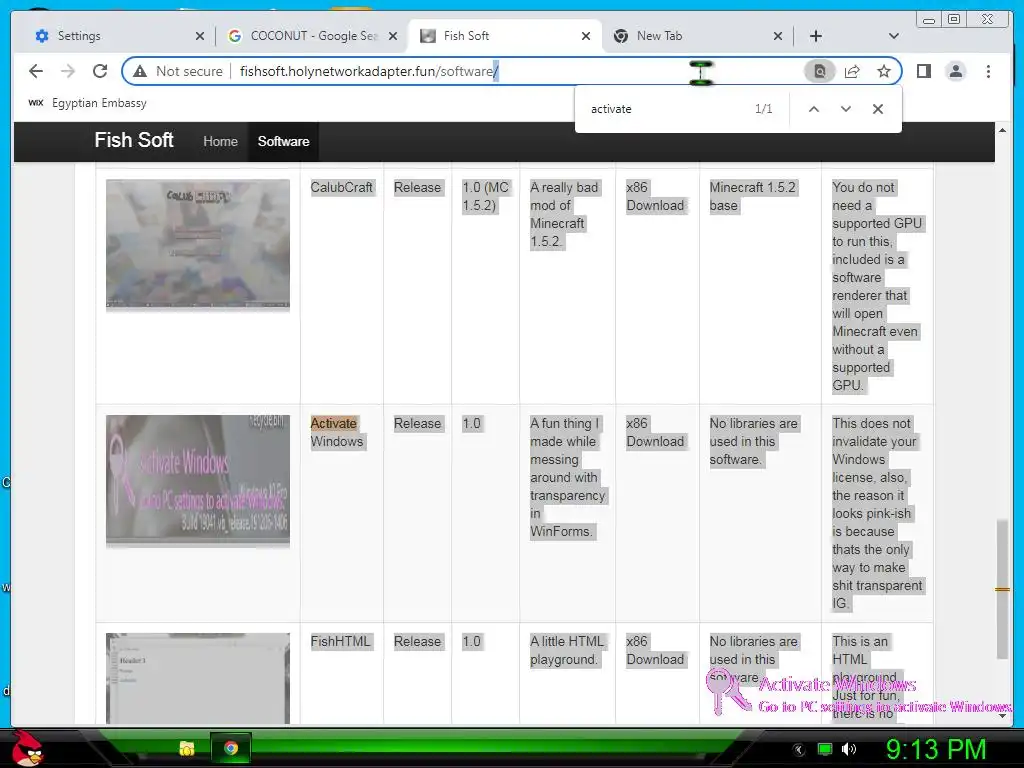1024x768 pixels.
Task: Jump to next find result
Action: [x=846, y=109]
